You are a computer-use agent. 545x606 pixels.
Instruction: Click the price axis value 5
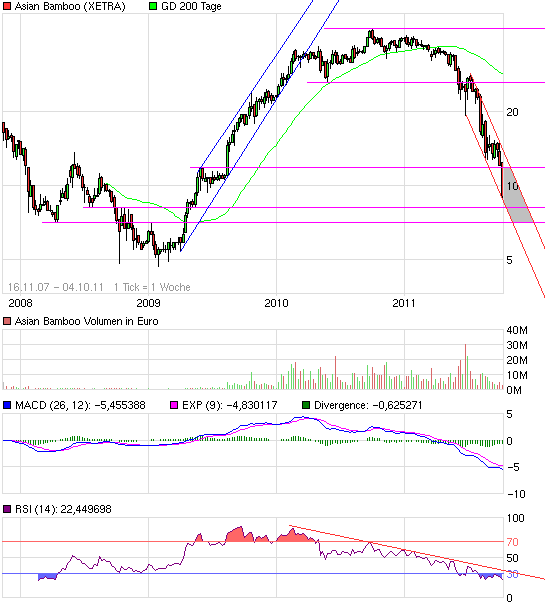click(509, 260)
